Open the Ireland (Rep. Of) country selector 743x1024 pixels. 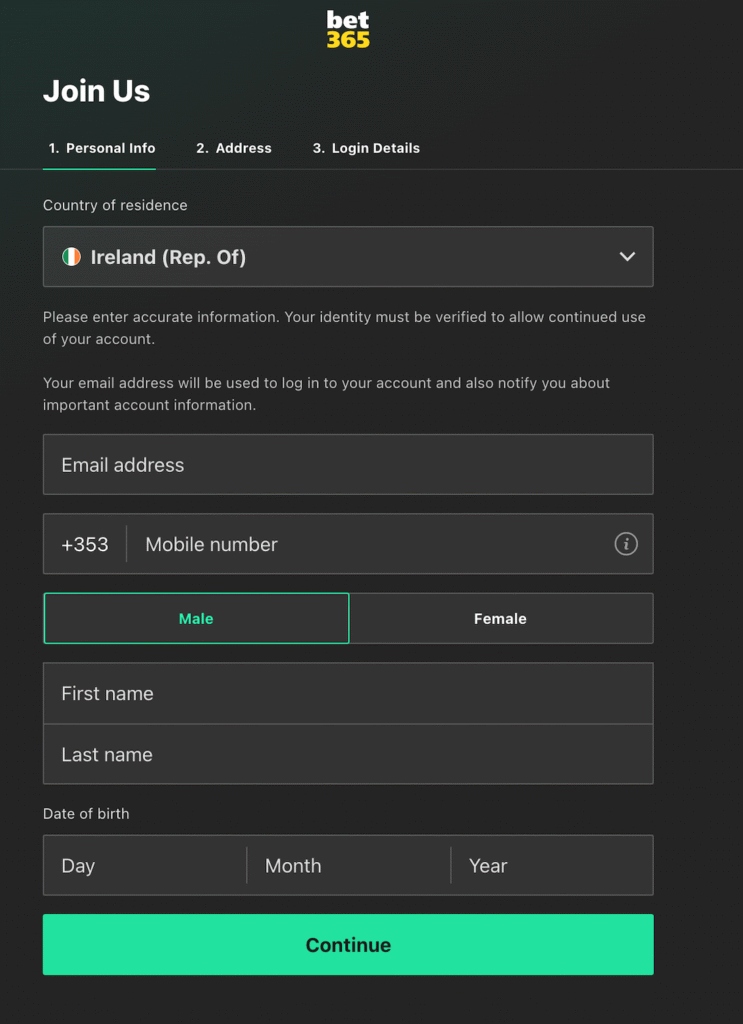(x=348, y=257)
